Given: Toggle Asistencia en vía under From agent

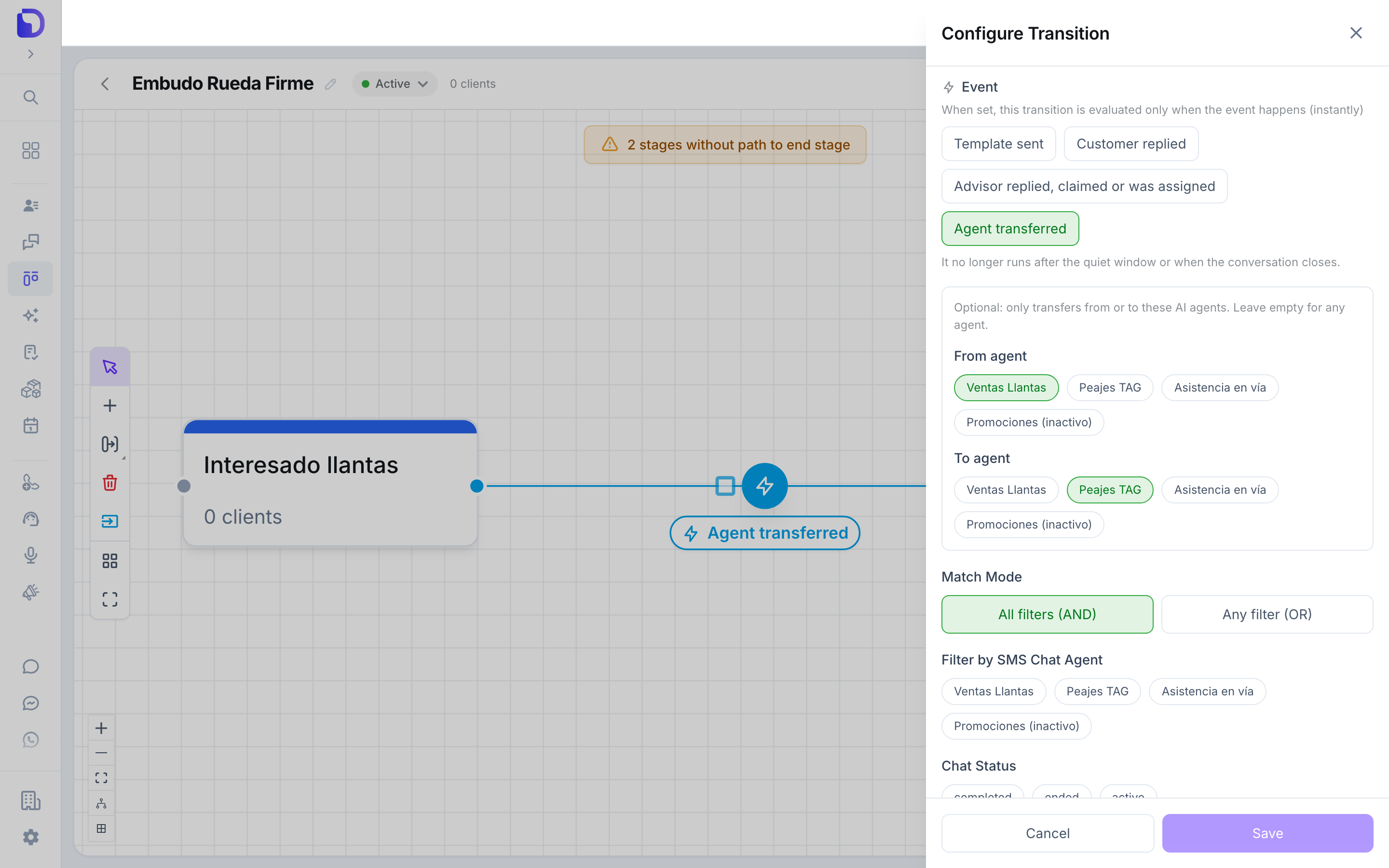Looking at the screenshot, I should coord(1220,388).
